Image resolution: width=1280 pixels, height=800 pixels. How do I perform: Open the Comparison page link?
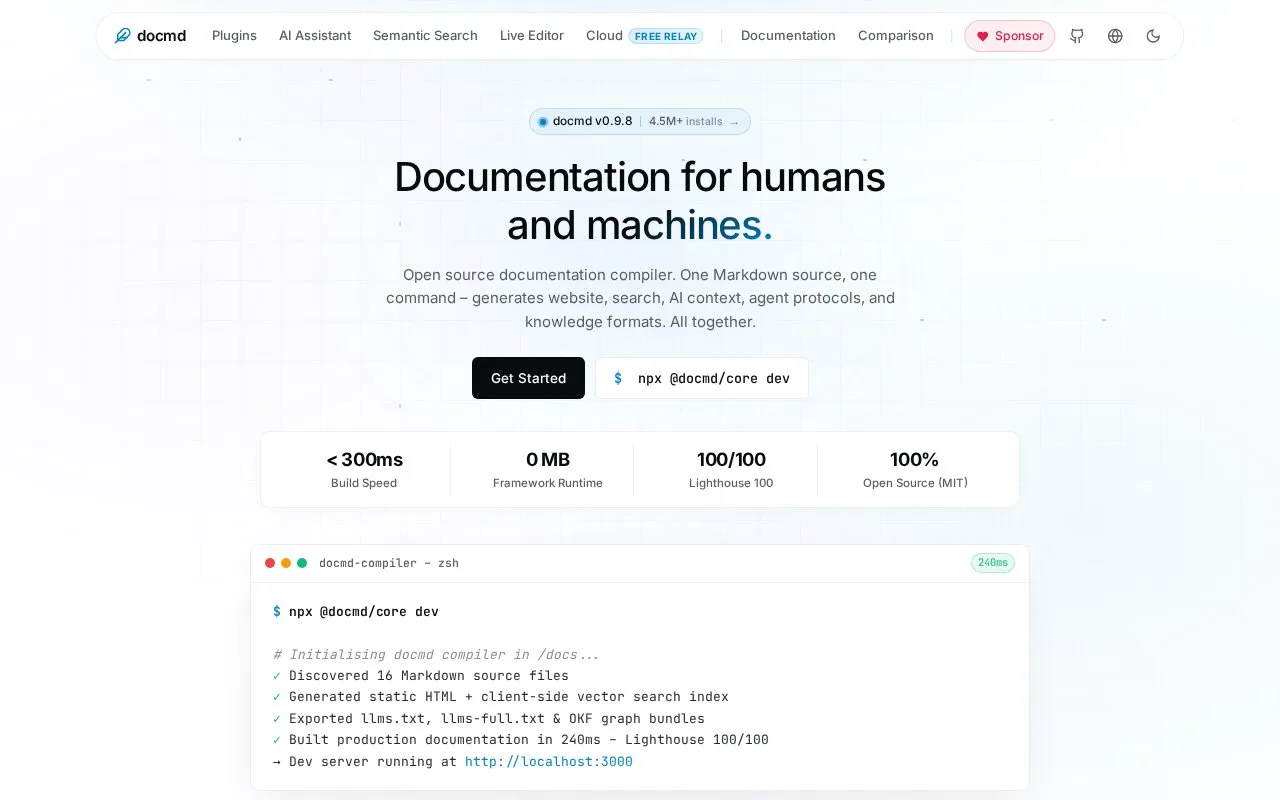click(x=896, y=36)
